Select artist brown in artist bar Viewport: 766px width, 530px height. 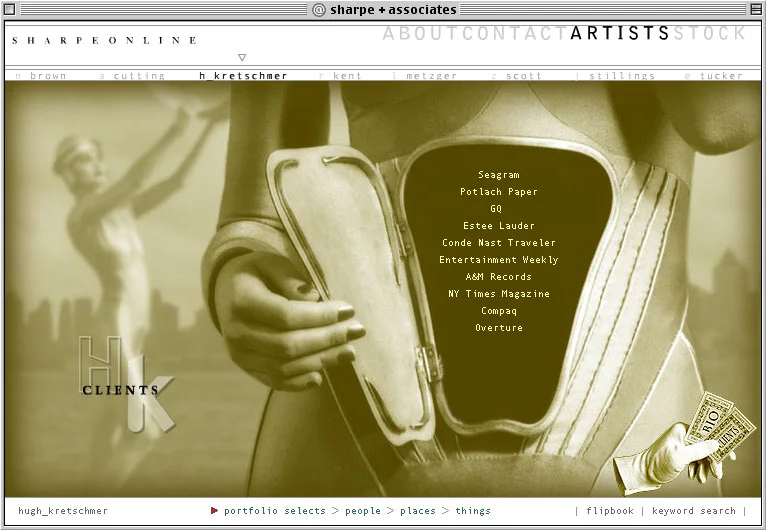coord(42,76)
